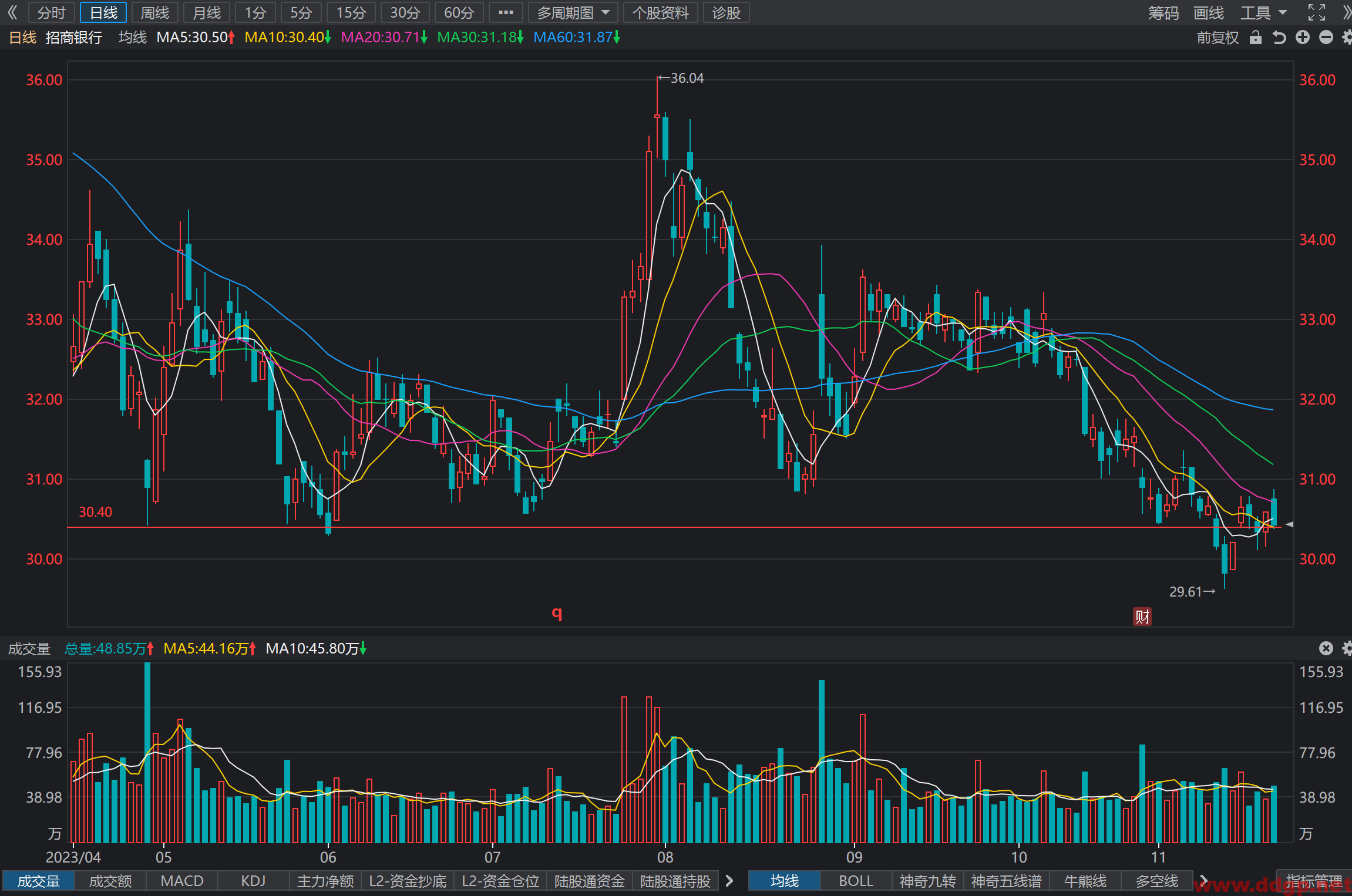Click the red 财 marker on chart
Image resolution: width=1352 pixels, height=896 pixels.
pos(1142,617)
